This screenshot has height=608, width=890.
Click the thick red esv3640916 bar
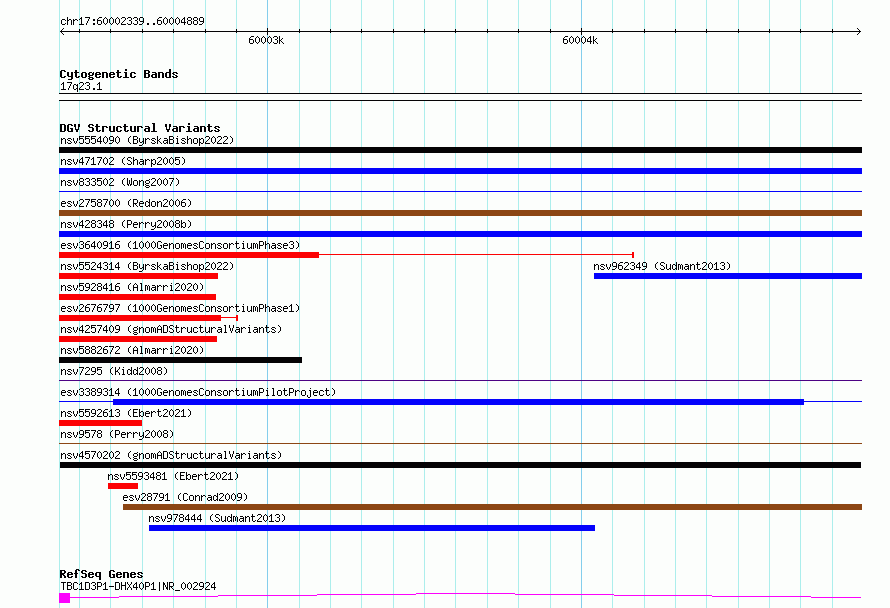[189, 255]
